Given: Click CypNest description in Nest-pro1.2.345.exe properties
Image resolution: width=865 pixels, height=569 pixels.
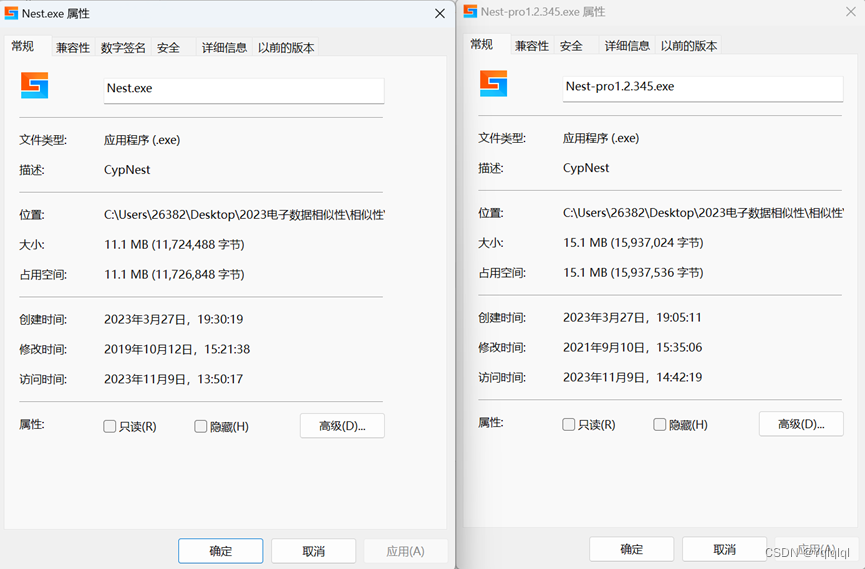Looking at the screenshot, I should pos(586,168).
